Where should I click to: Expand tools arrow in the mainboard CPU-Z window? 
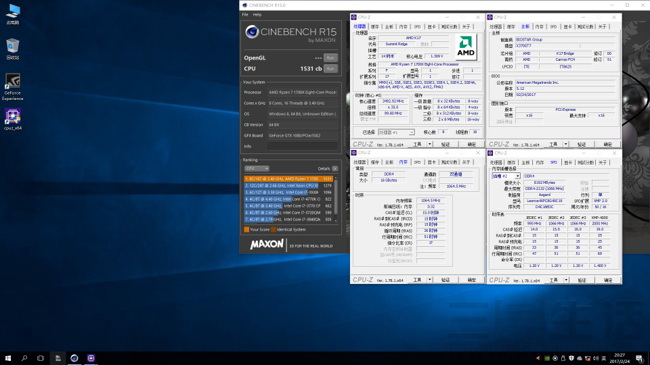tap(566, 144)
